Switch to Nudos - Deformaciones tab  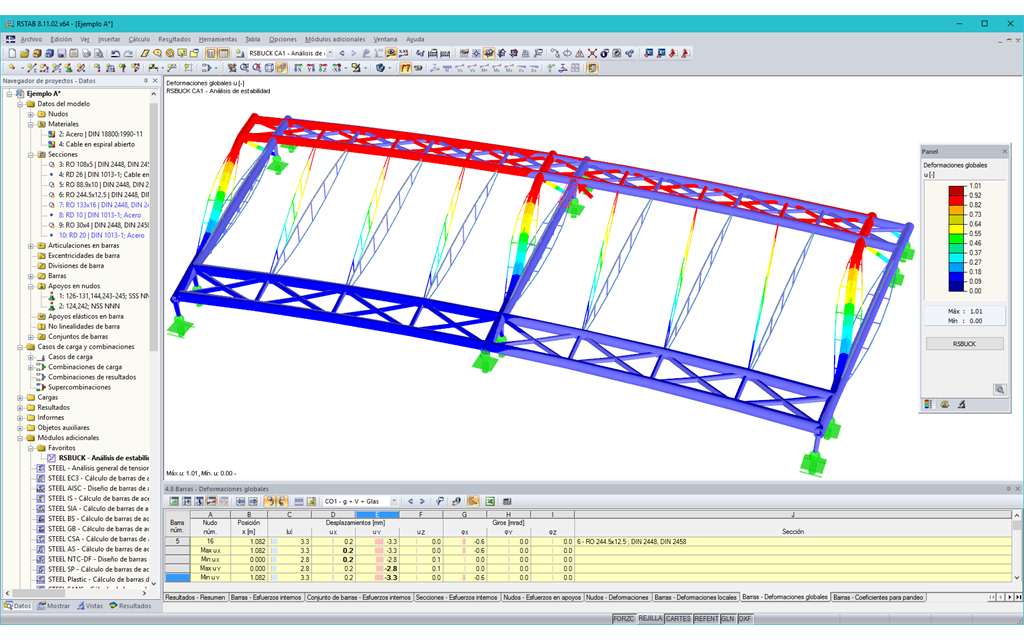(617, 598)
